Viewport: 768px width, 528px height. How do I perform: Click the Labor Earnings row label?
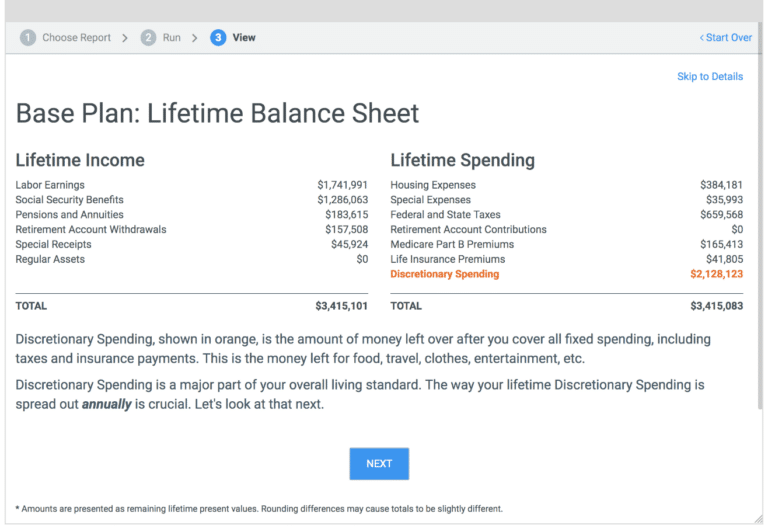tap(50, 185)
